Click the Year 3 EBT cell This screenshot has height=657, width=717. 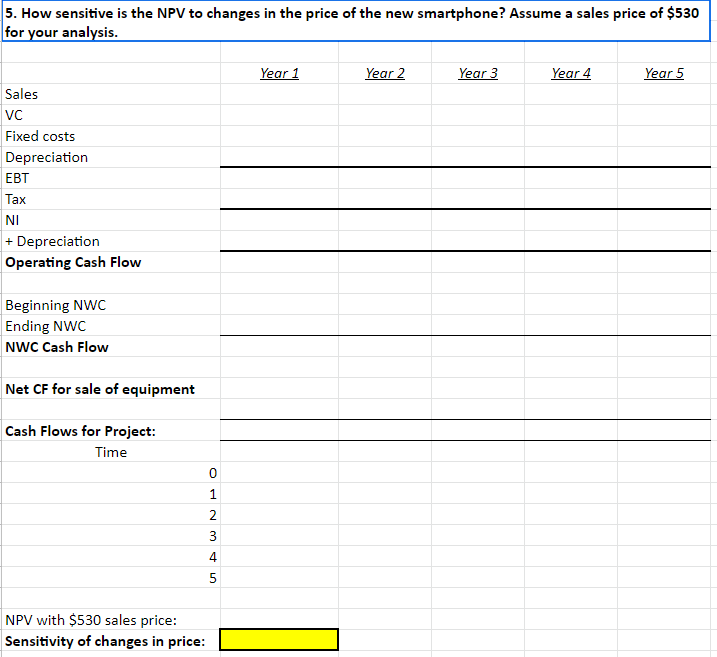[478, 178]
